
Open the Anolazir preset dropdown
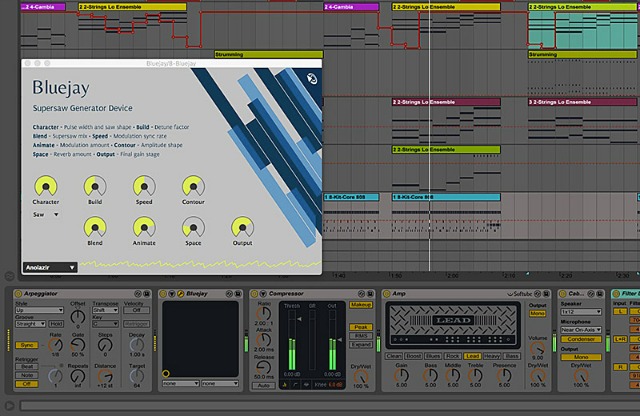pos(50,267)
